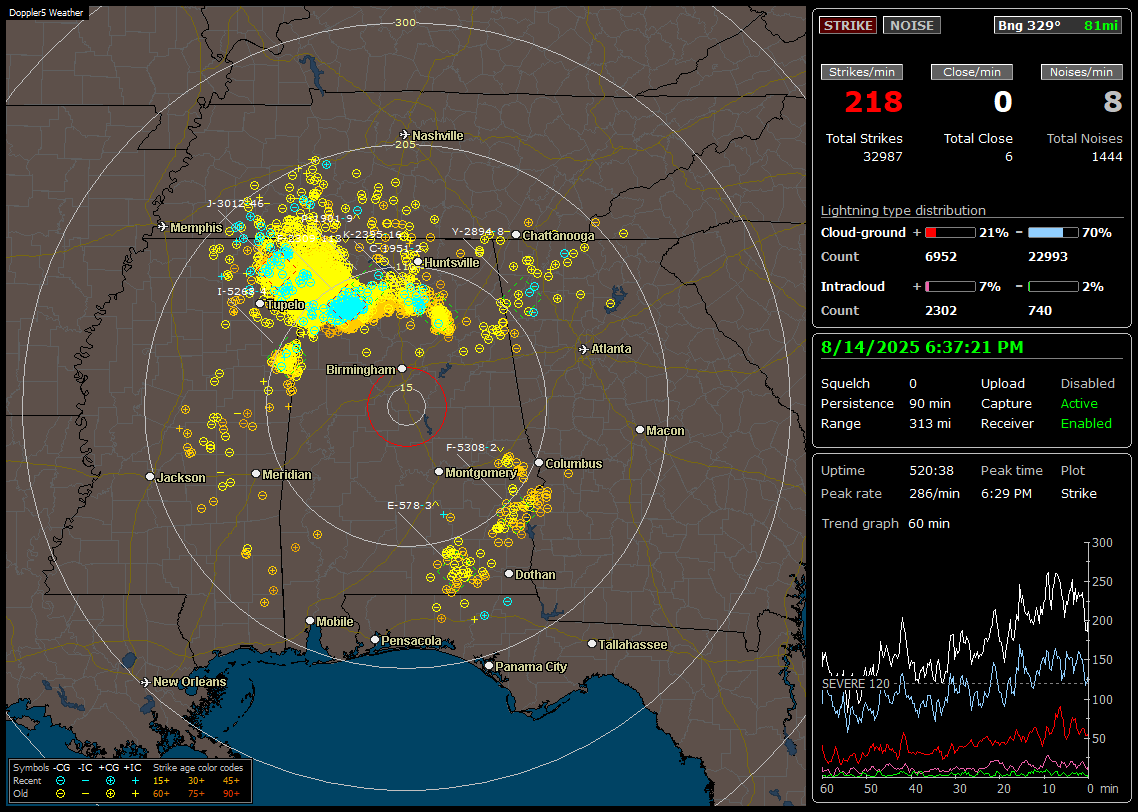Toggle the NOISE indicator button
Screen dimensions: 1138x812
912,25
